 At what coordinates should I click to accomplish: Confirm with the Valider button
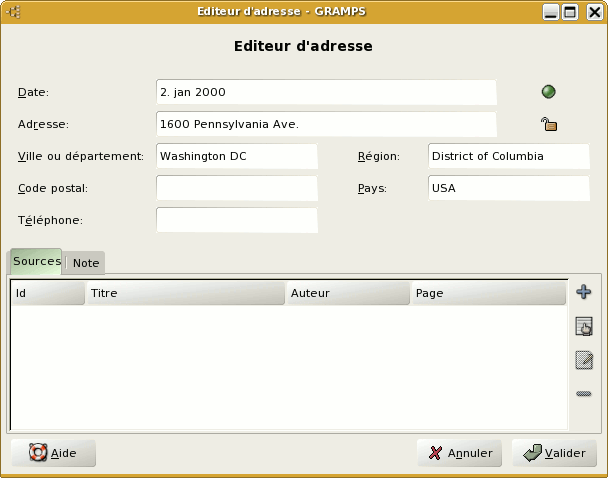pos(554,453)
